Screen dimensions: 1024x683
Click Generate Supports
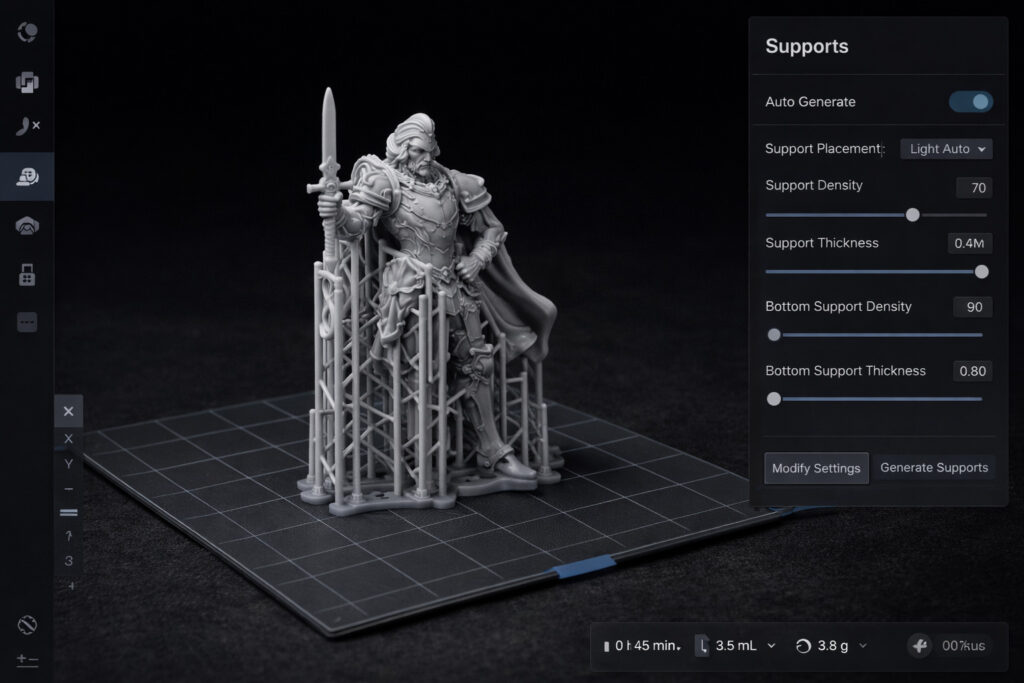point(934,467)
